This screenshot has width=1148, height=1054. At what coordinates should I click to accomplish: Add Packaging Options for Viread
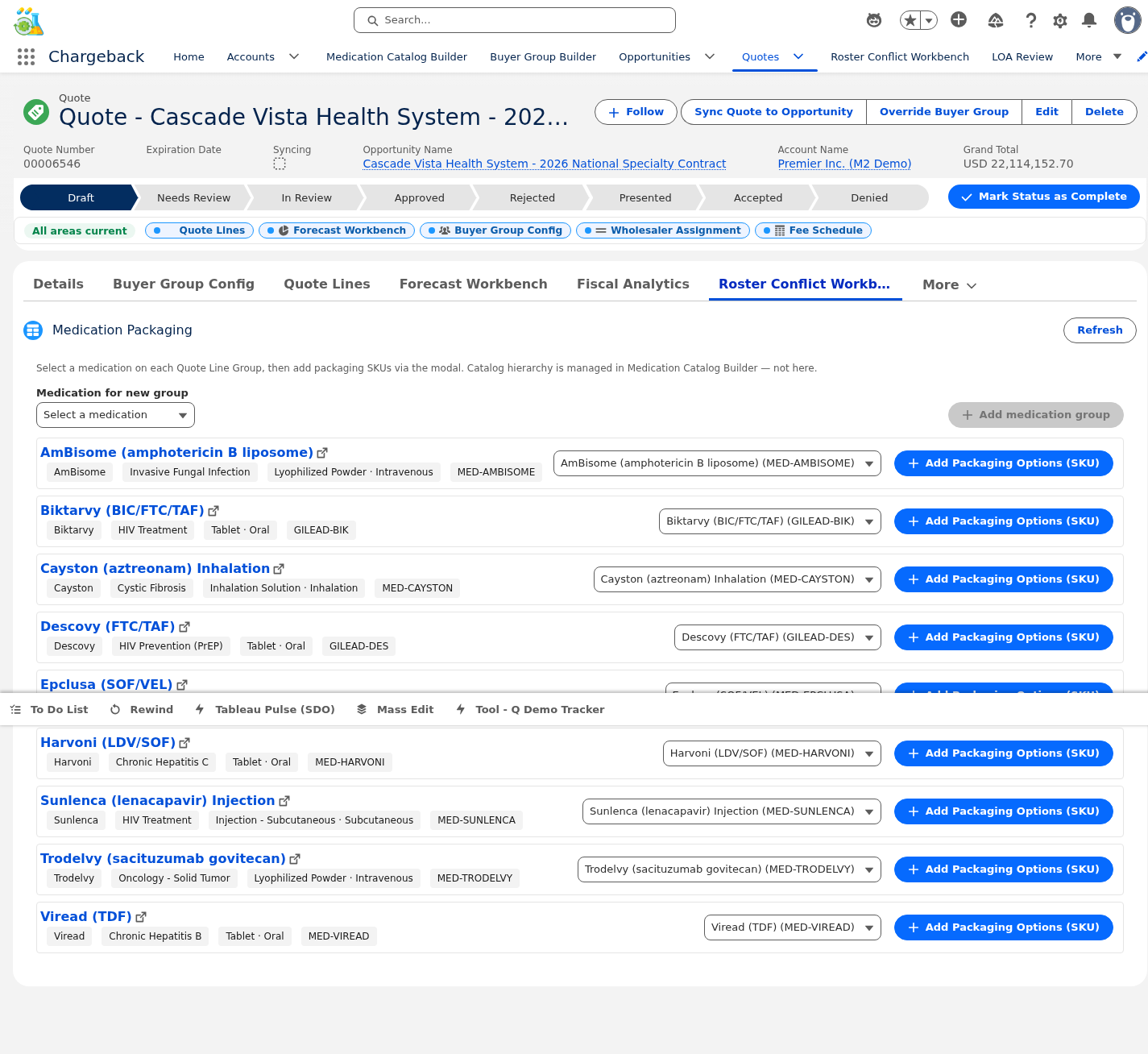tap(1004, 927)
